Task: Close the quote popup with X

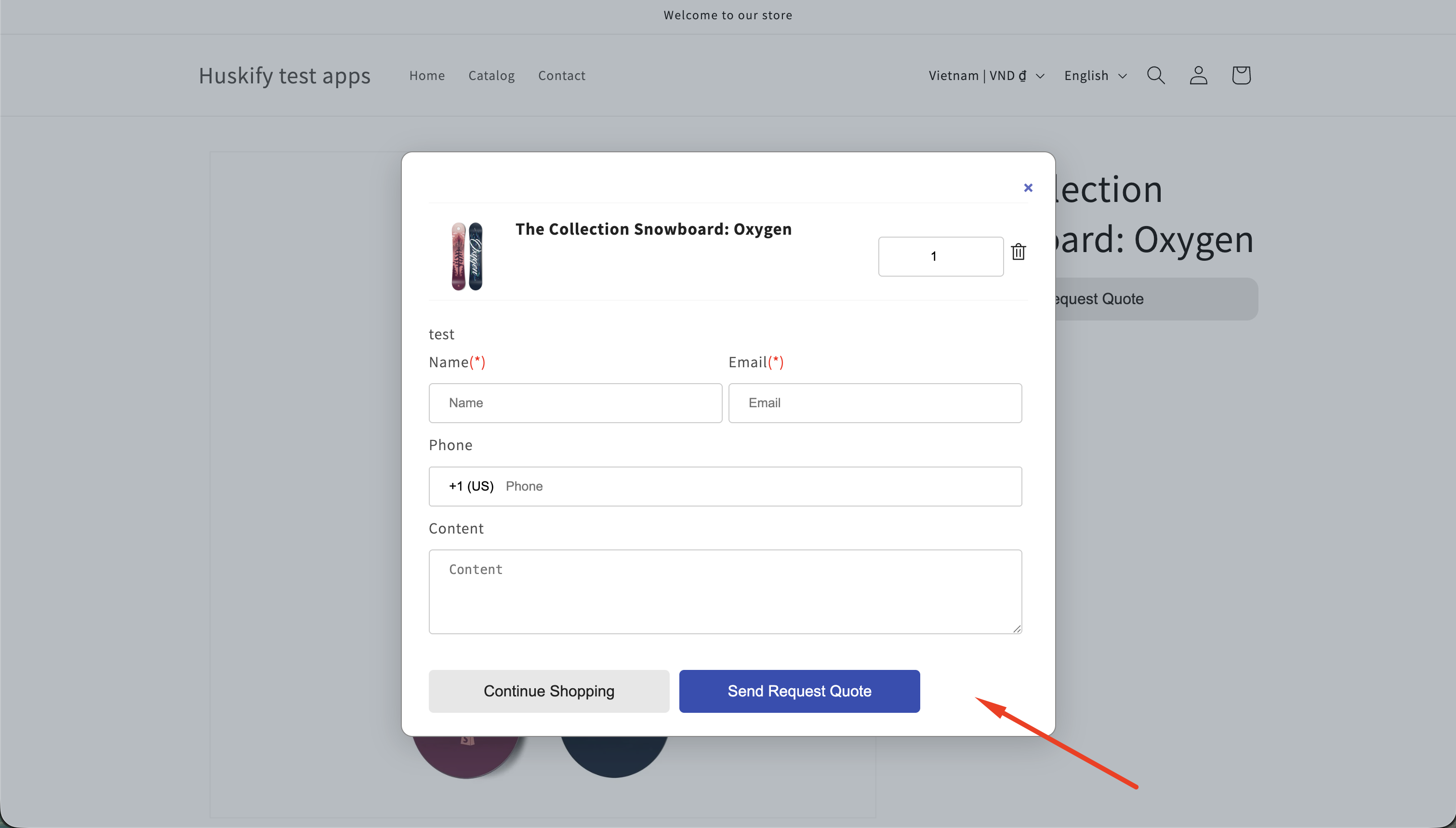Action: click(1028, 187)
